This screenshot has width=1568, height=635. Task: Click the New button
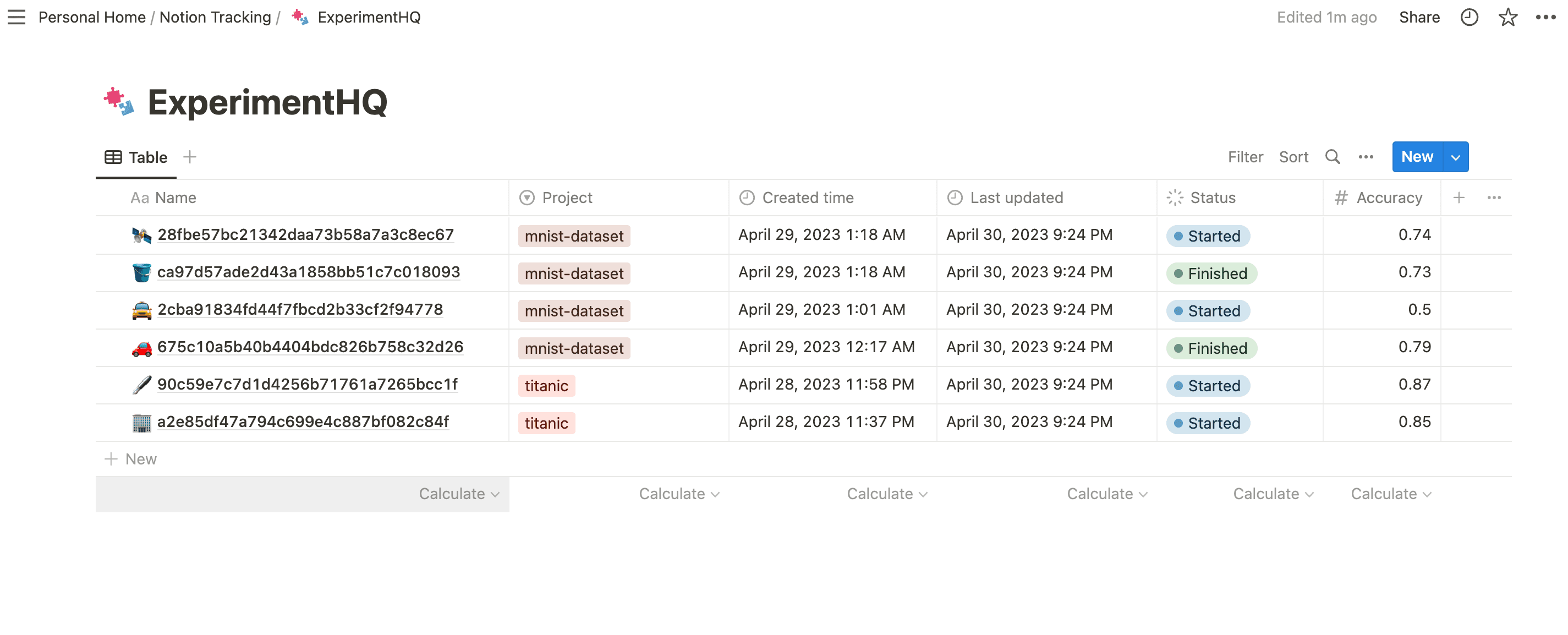[1417, 156]
